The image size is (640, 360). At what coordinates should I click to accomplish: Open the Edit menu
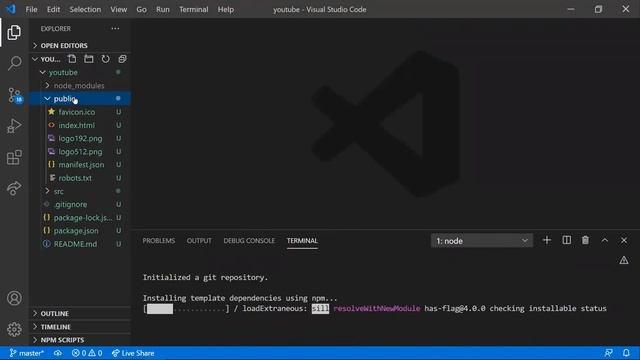click(x=53, y=9)
